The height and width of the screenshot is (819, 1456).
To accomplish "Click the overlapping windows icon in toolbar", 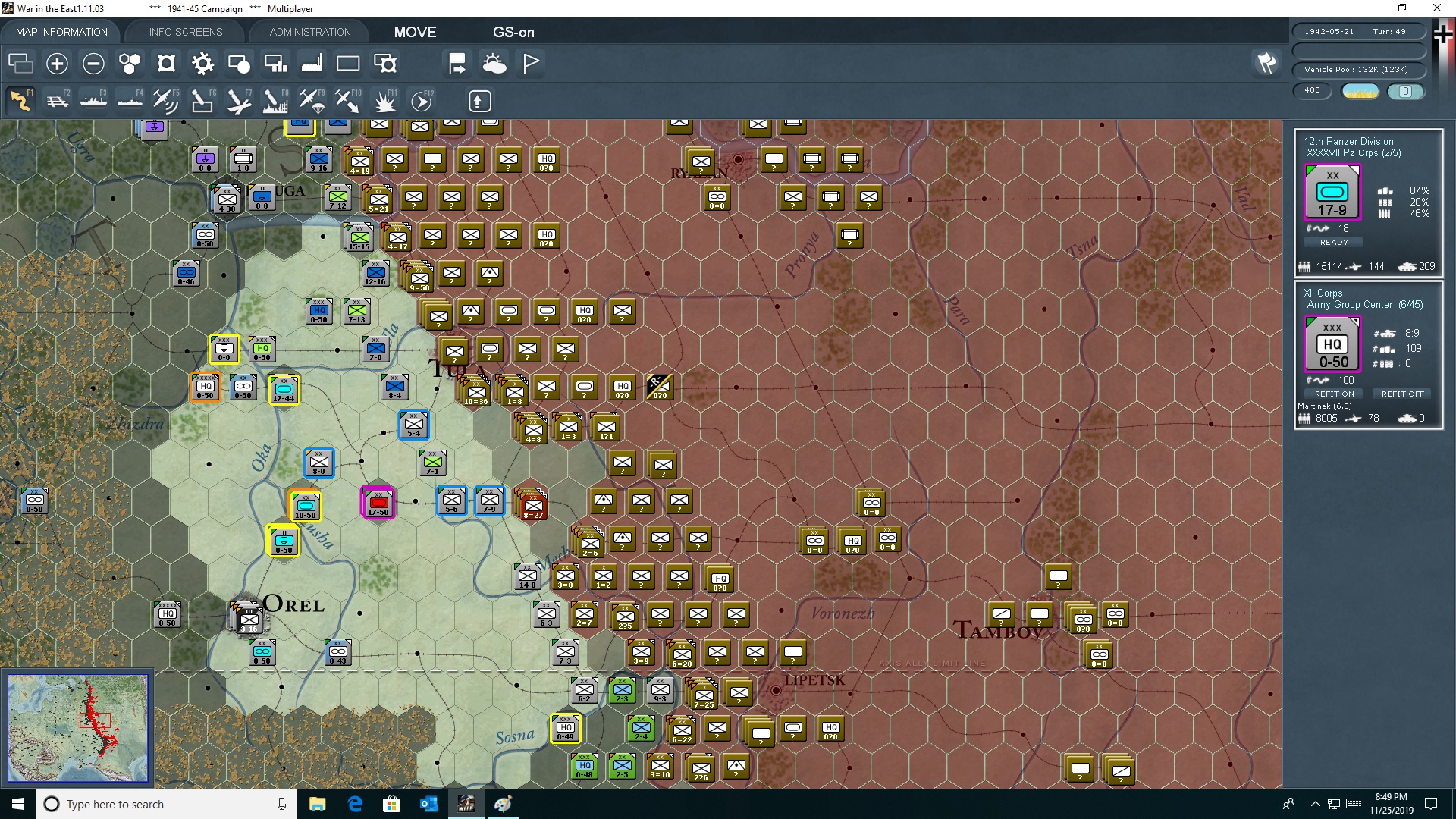I will (x=20, y=64).
